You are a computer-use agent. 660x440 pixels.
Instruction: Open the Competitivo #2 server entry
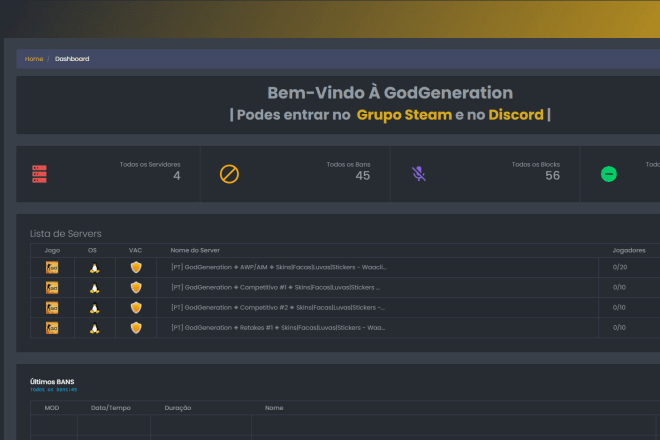point(278,308)
